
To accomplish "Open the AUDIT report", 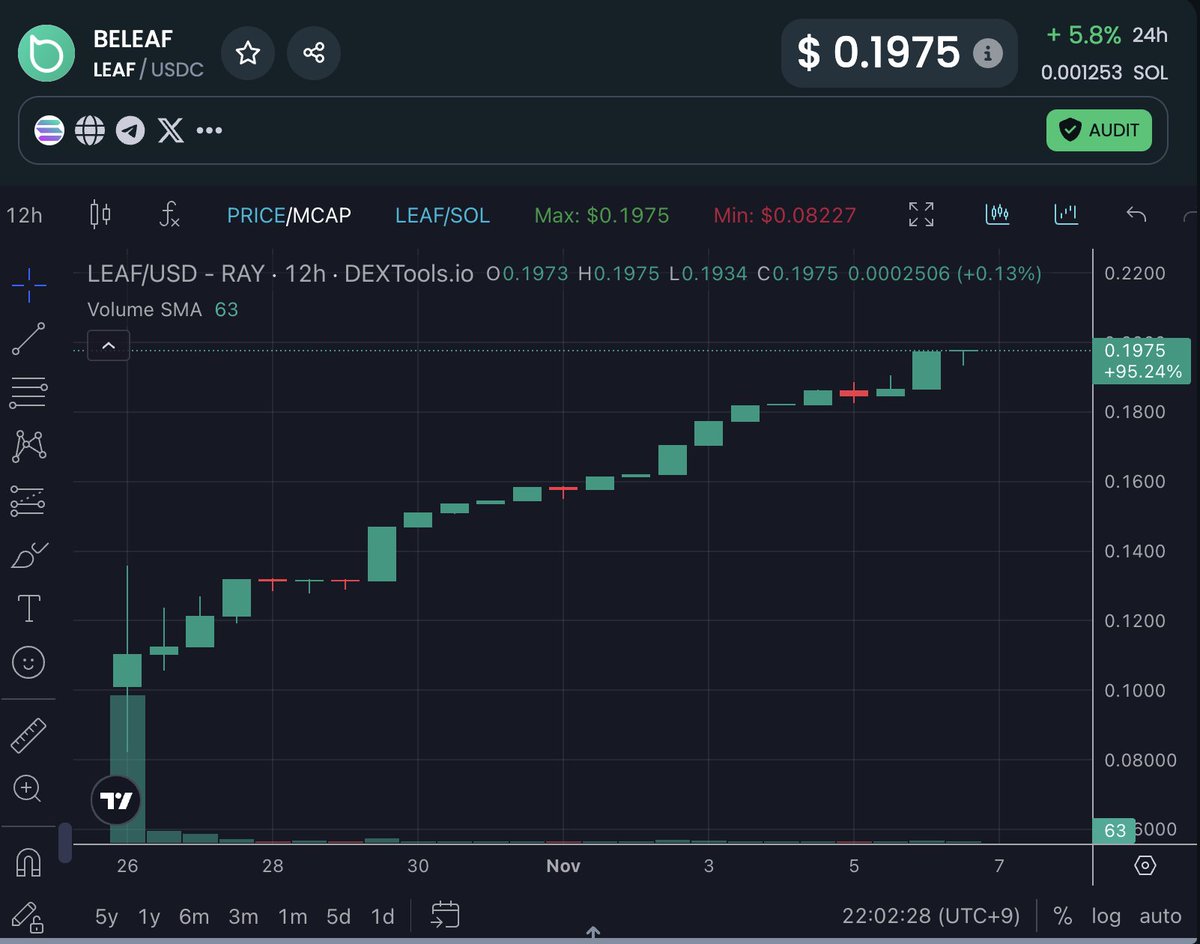I will [x=1099, y=130].
